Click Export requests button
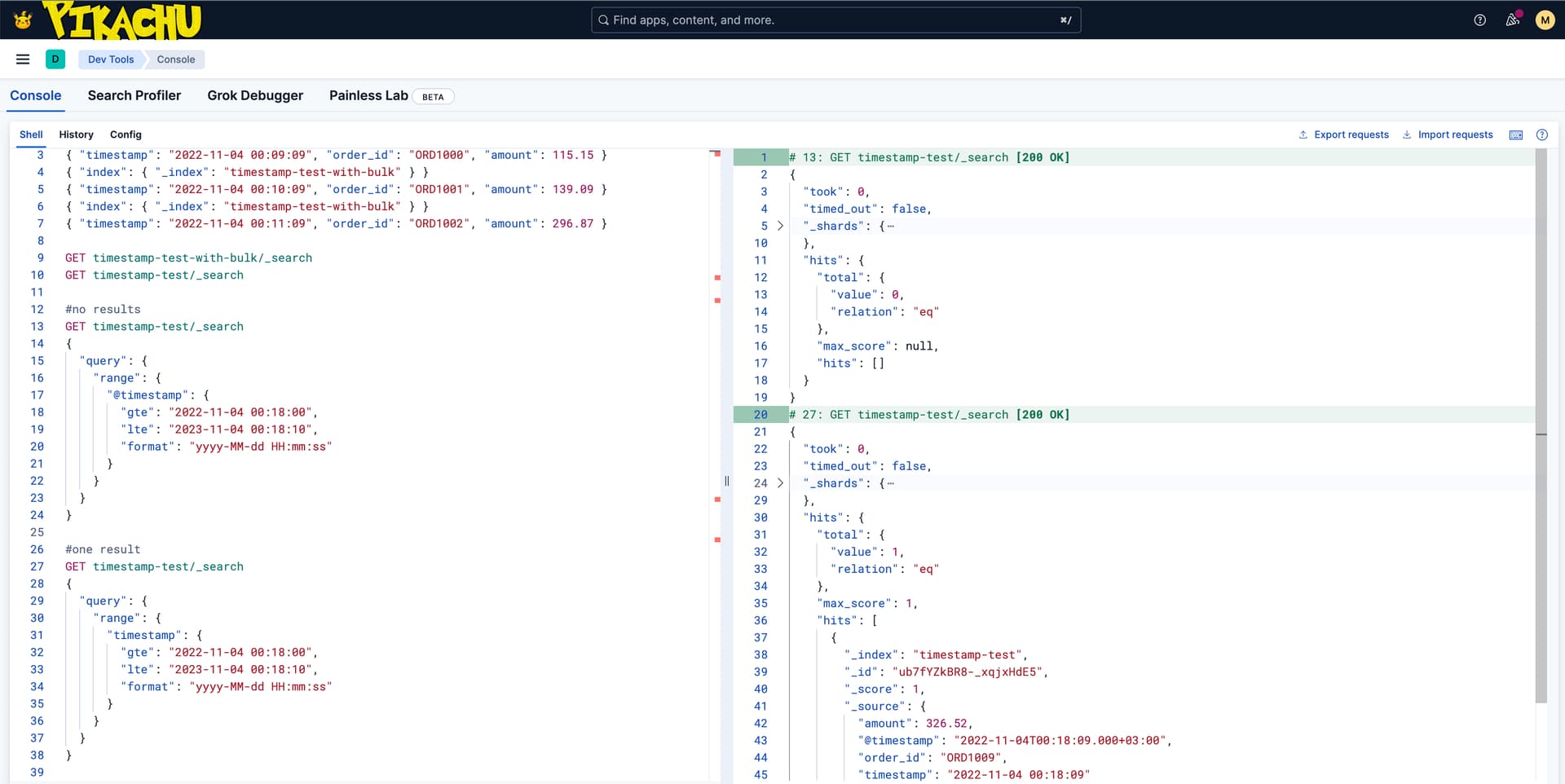The width and height of the screenshot is (1565, 784). [1343, 135]
